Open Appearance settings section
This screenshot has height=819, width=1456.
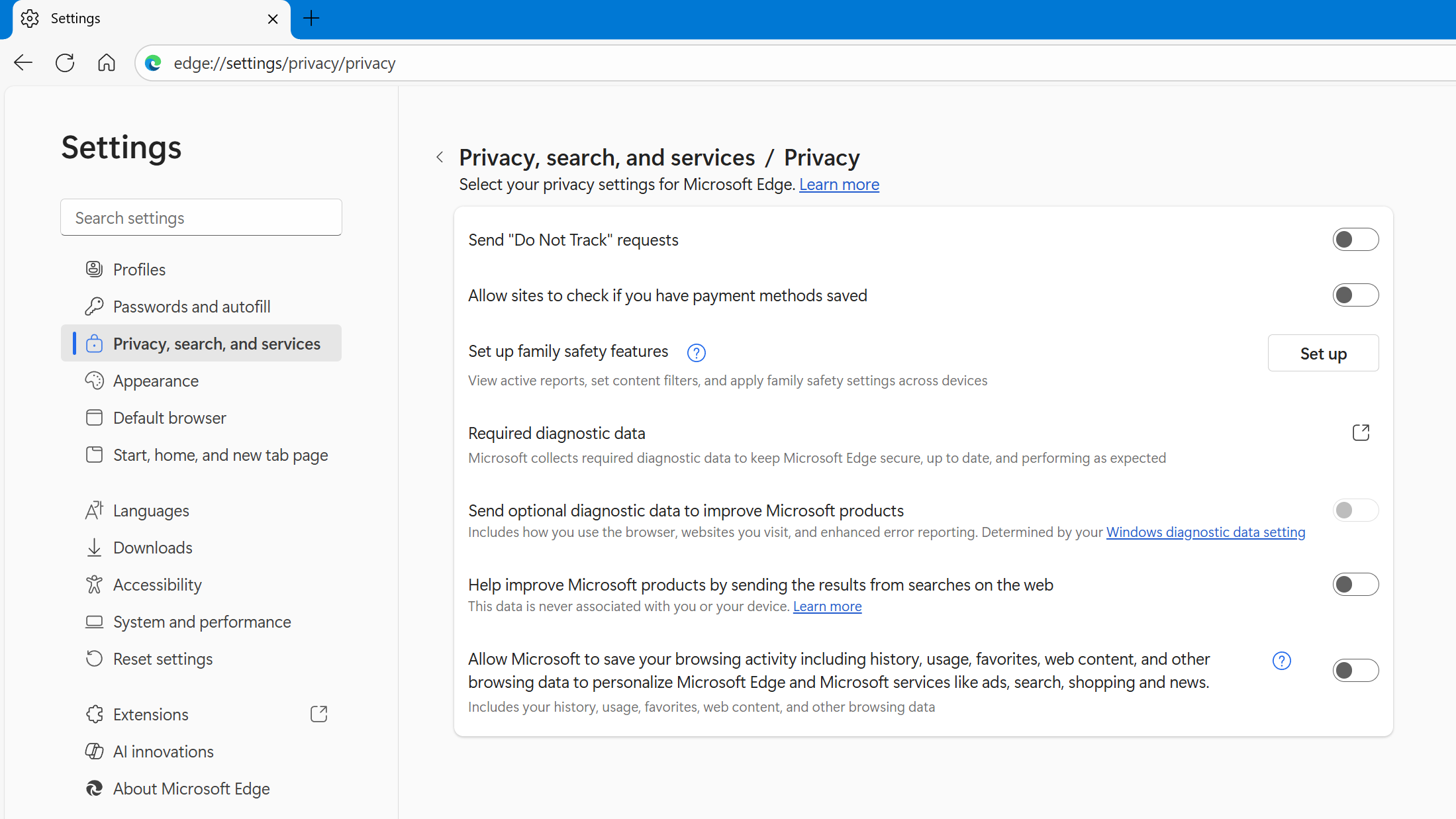coord(156,381)
